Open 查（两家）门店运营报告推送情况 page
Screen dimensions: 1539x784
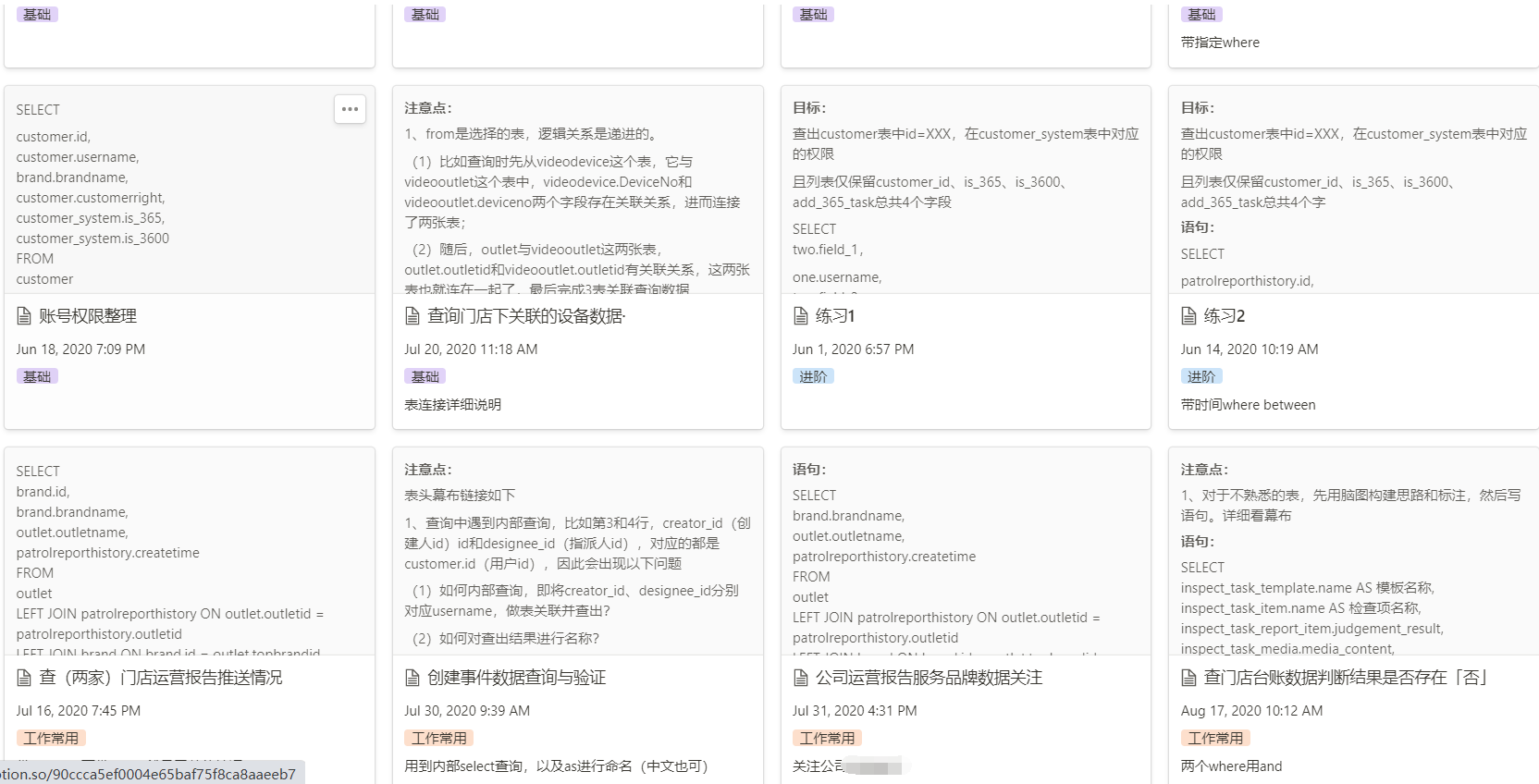pos(161,678)
